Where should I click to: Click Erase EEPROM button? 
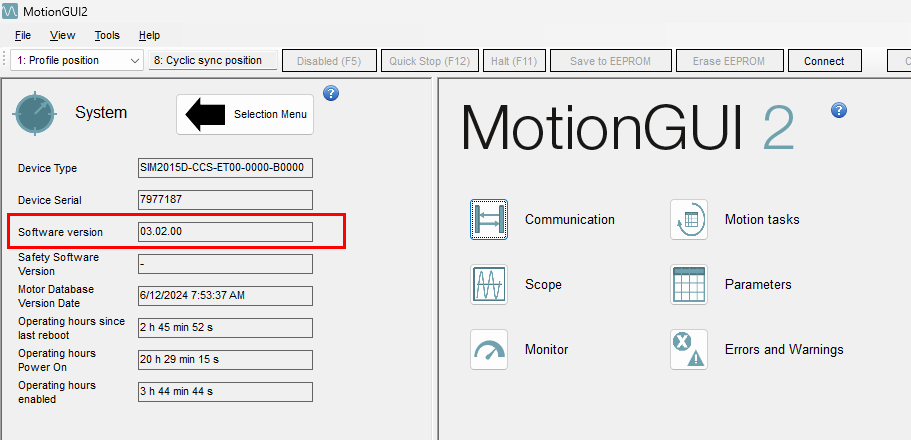[729, 61]
